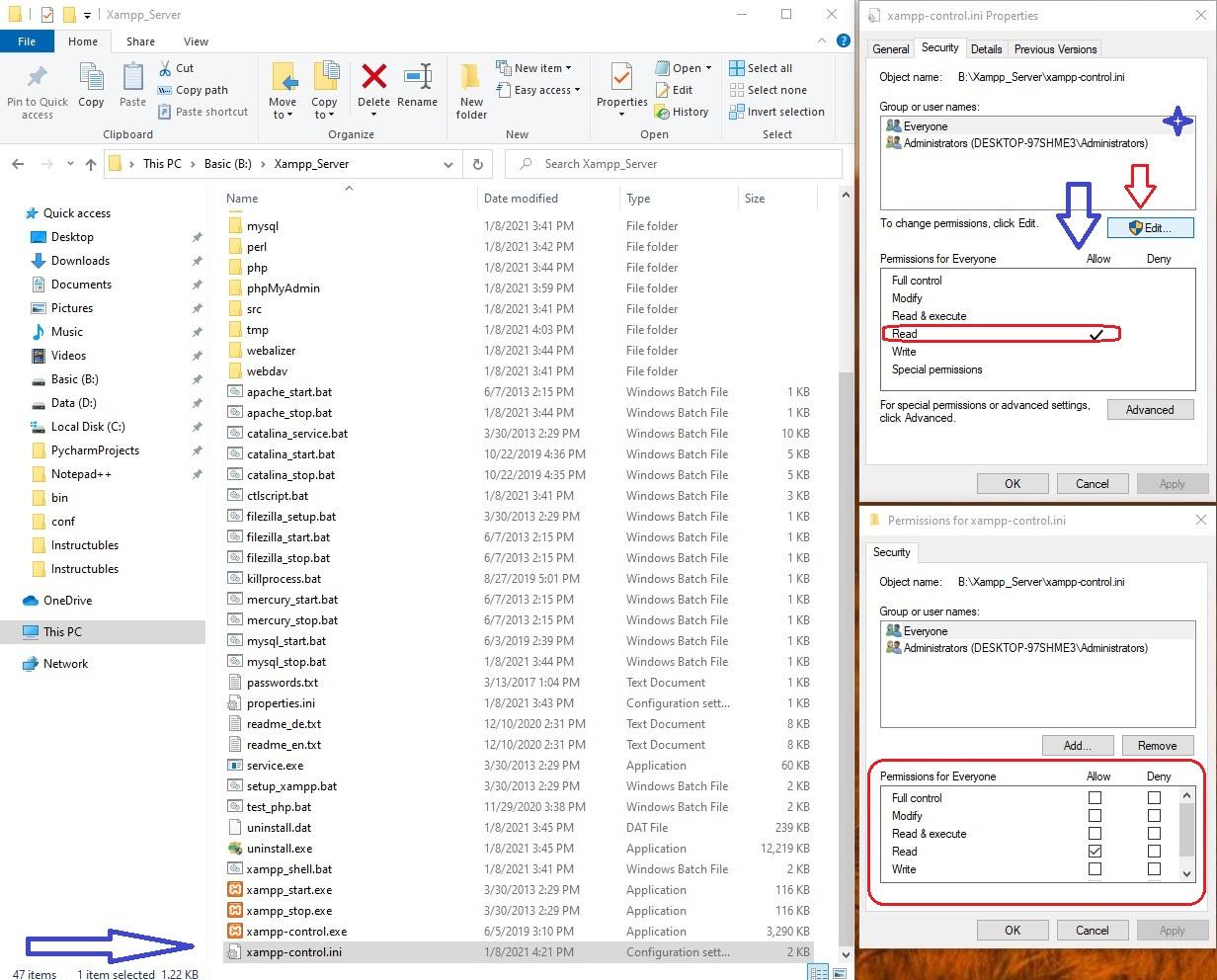Open OneDrive in navigation pane
Screen dimensions: 1217x980
click(67, 601)
